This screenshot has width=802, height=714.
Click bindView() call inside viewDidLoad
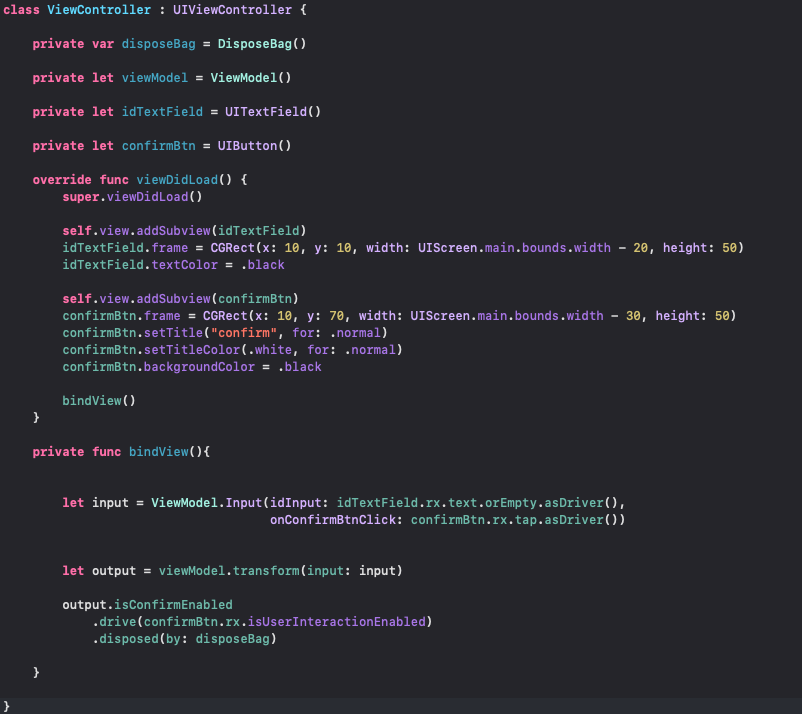point(99,400)
